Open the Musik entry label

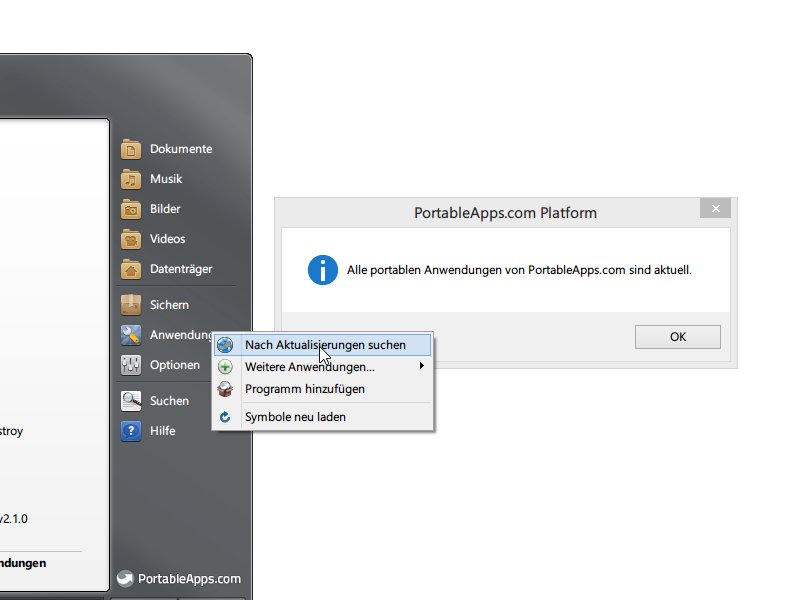point(166,179)
